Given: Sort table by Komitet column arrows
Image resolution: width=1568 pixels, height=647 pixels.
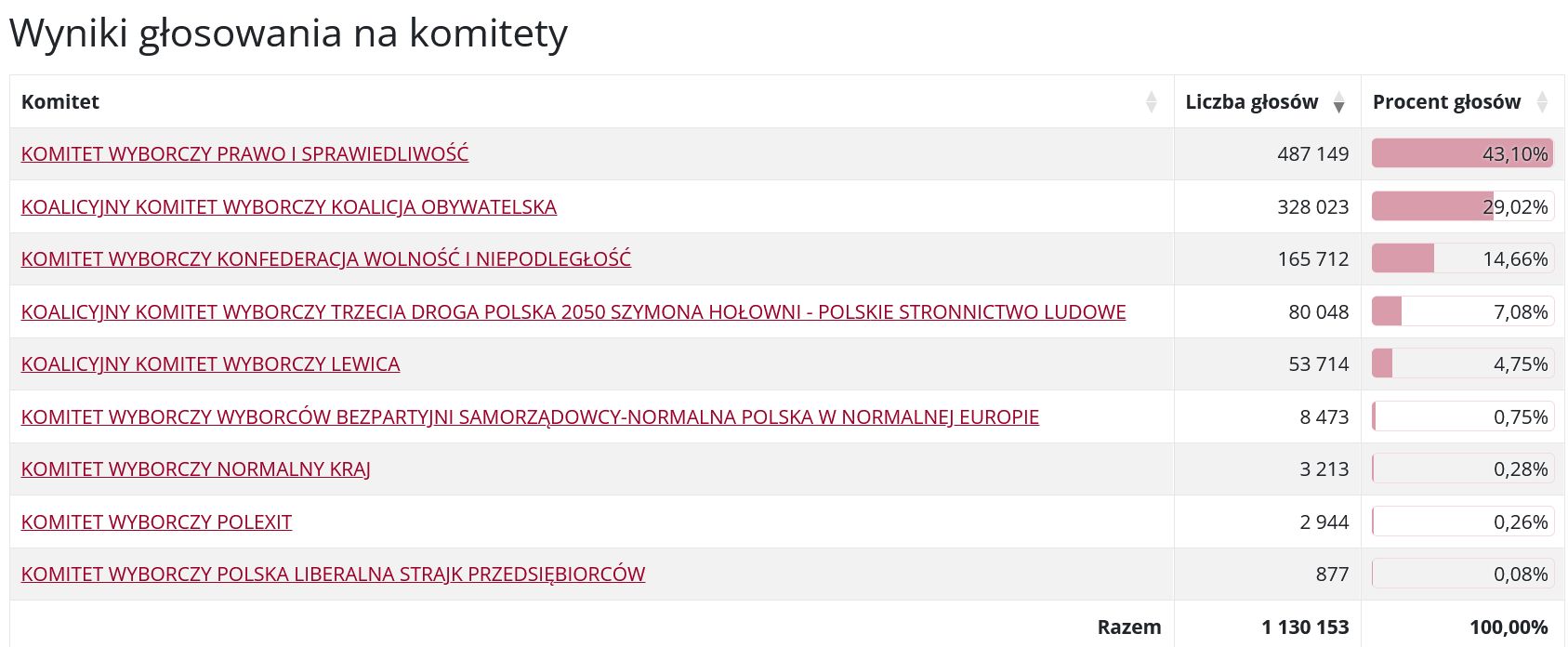Looking at the screenshot, I should tap(1152, 102).
